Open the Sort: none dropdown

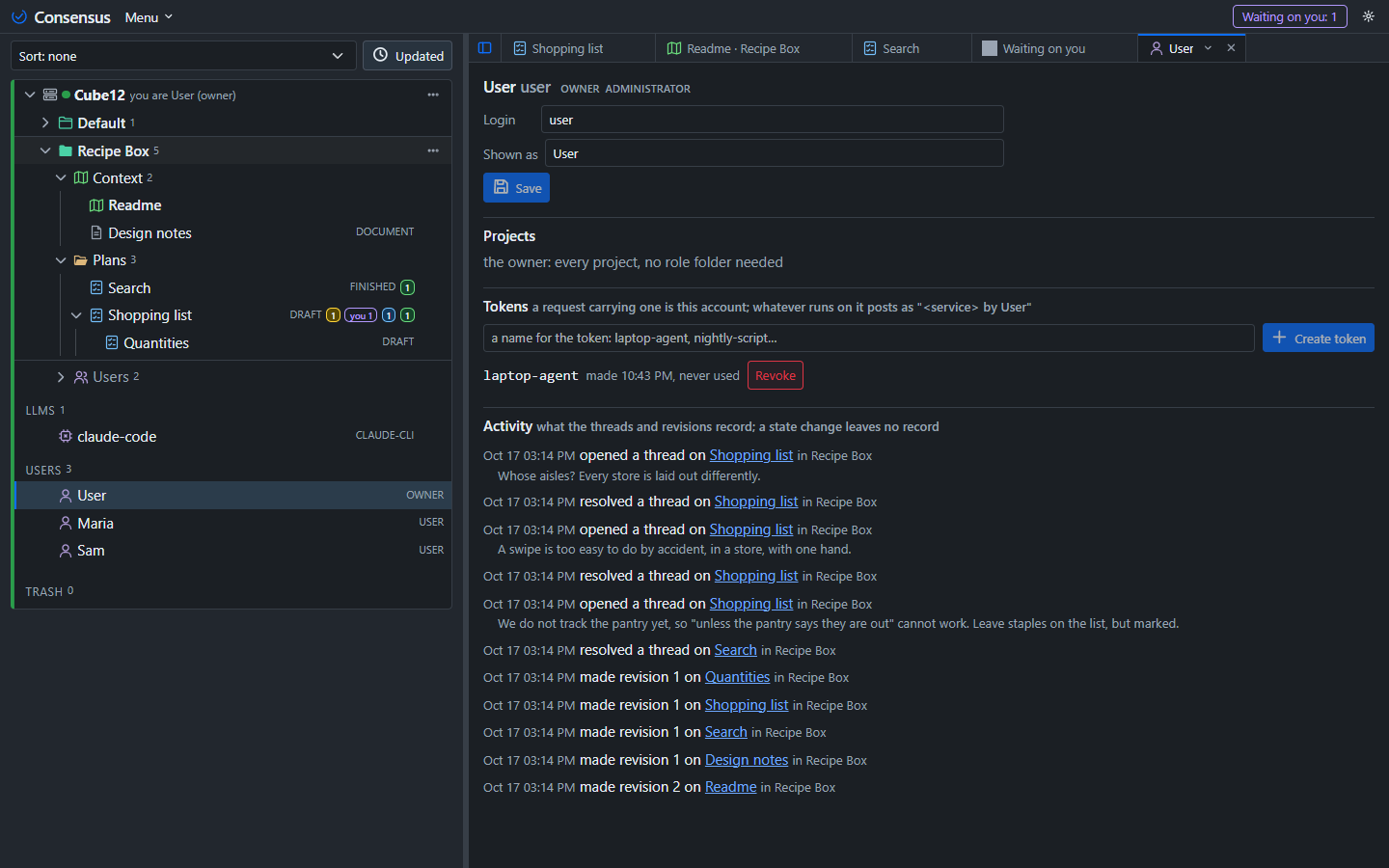(183, 56)
